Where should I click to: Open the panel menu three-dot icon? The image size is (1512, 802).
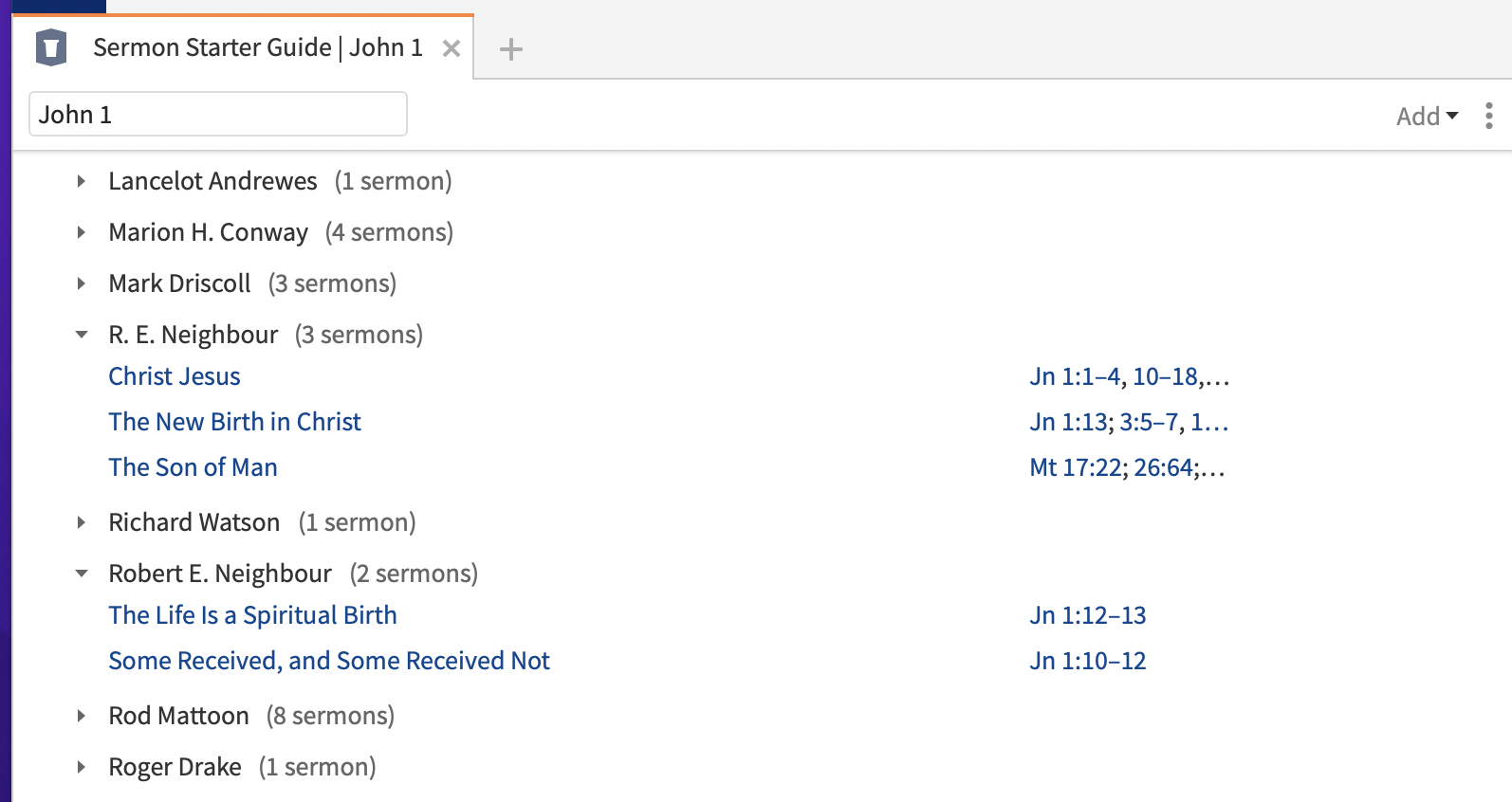point(1489,116)
